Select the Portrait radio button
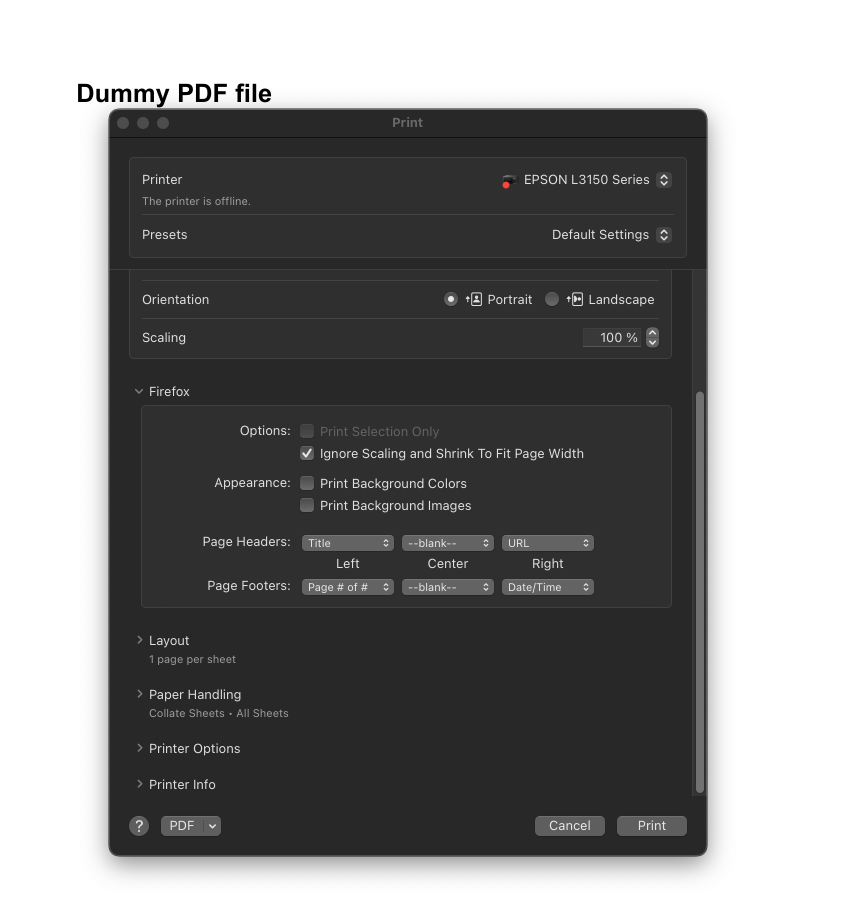Screen dimensions: 868x911 [x=451, y=299]
